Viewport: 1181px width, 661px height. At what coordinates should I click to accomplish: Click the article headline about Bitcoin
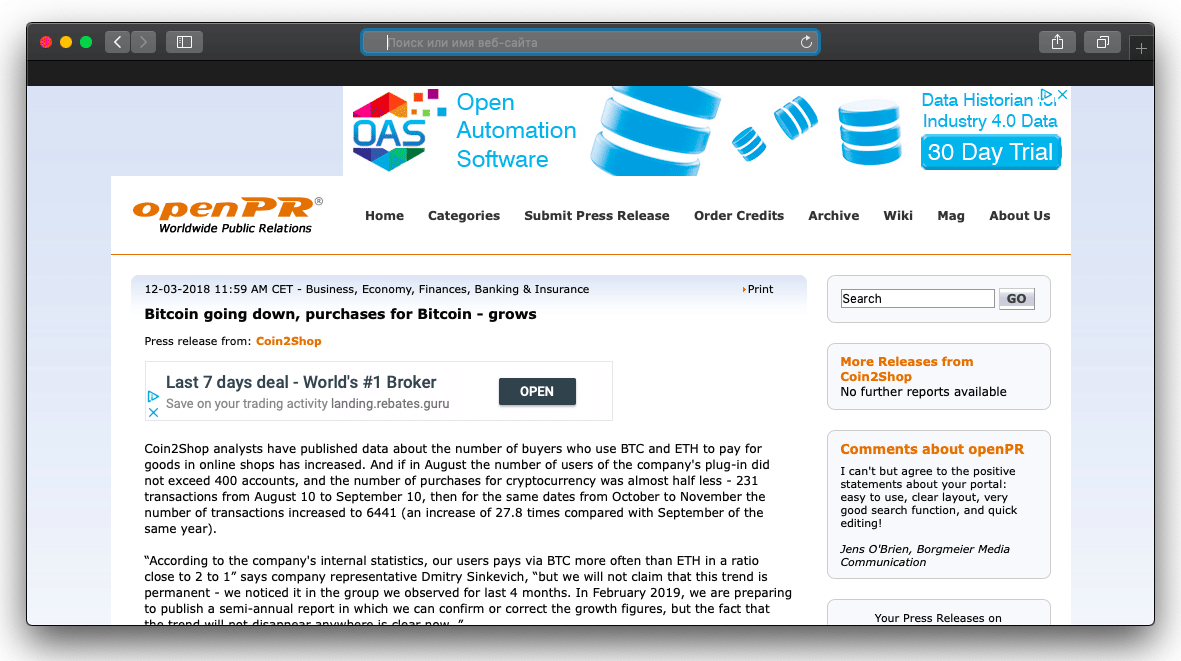[x=340, y=314]
